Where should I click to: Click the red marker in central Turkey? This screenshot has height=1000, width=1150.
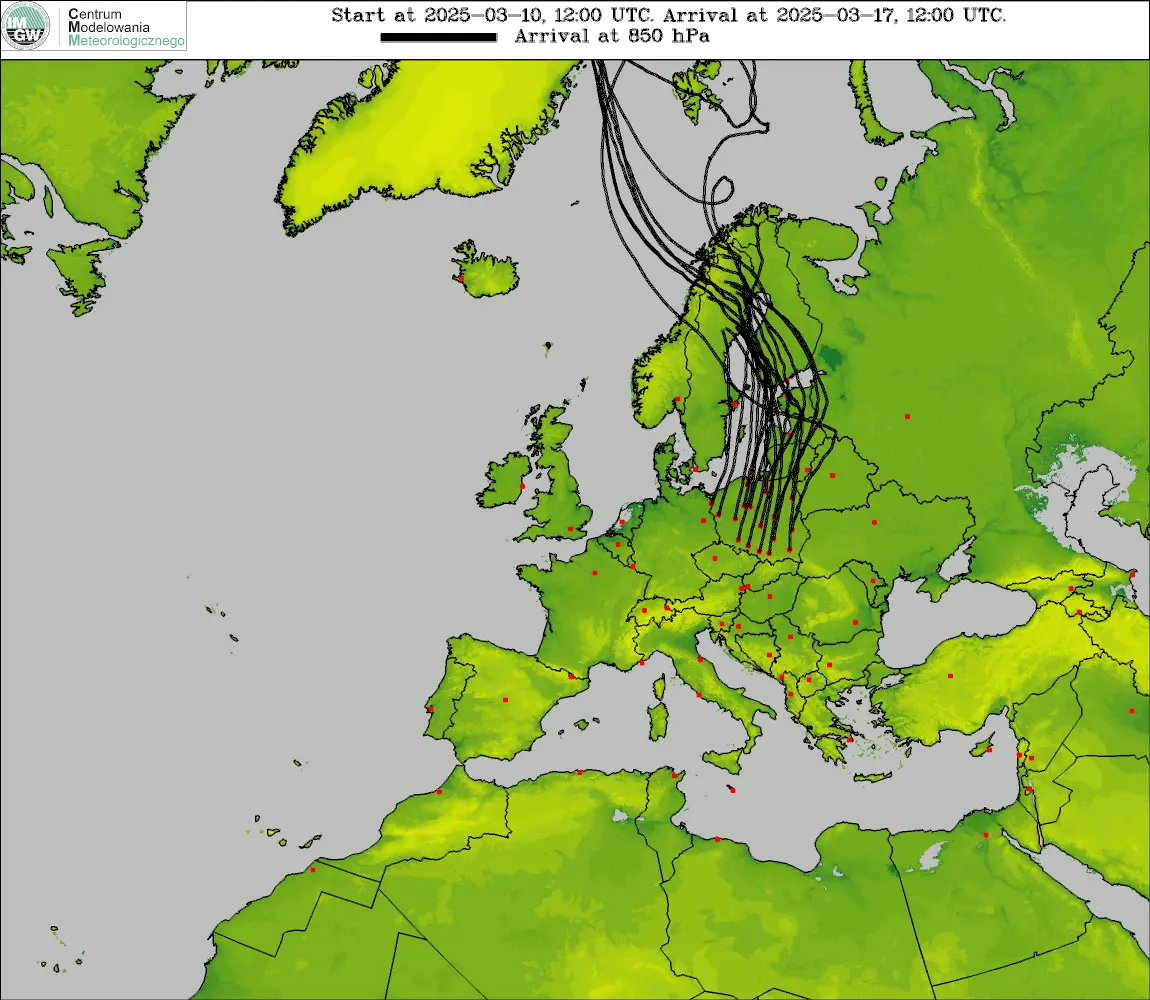pyautogui.click(x=951, y=676)
